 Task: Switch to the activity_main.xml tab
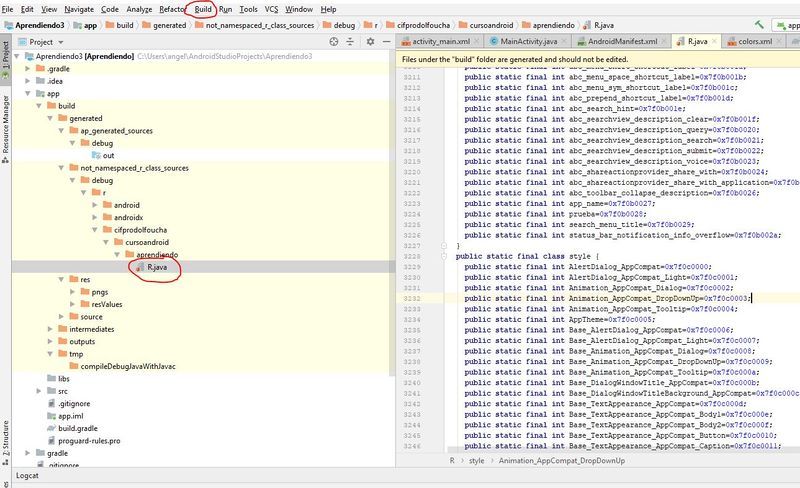tap(441, 41)
